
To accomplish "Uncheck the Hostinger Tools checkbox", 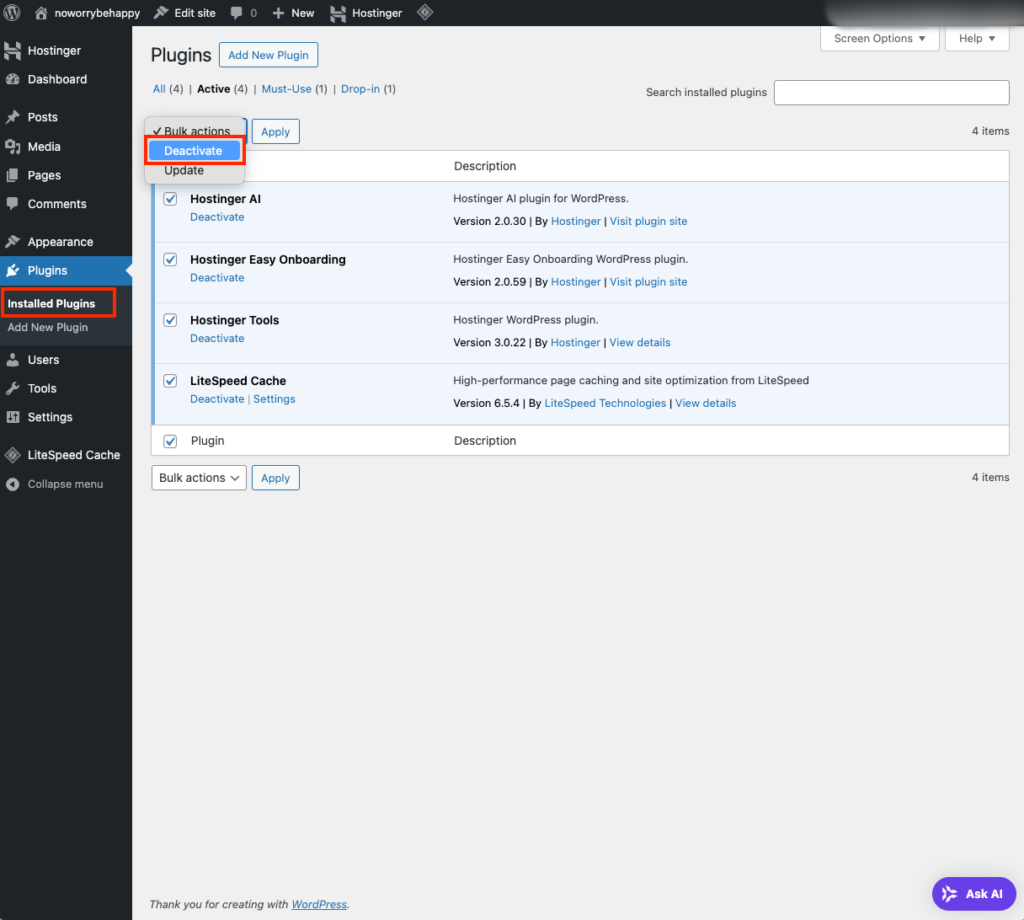I will coord(170,321).
